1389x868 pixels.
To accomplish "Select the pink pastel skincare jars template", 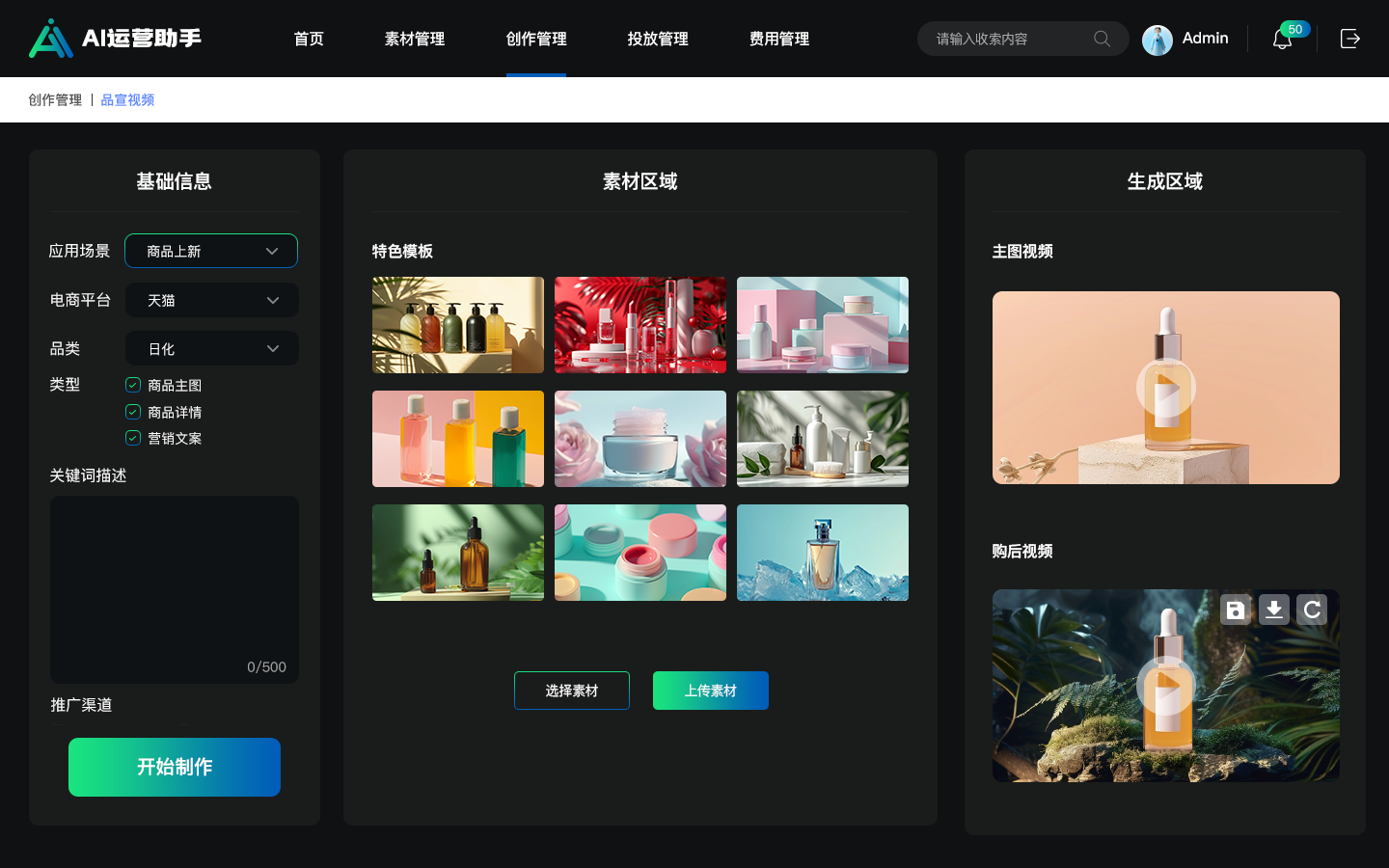I will coord(823,325).
